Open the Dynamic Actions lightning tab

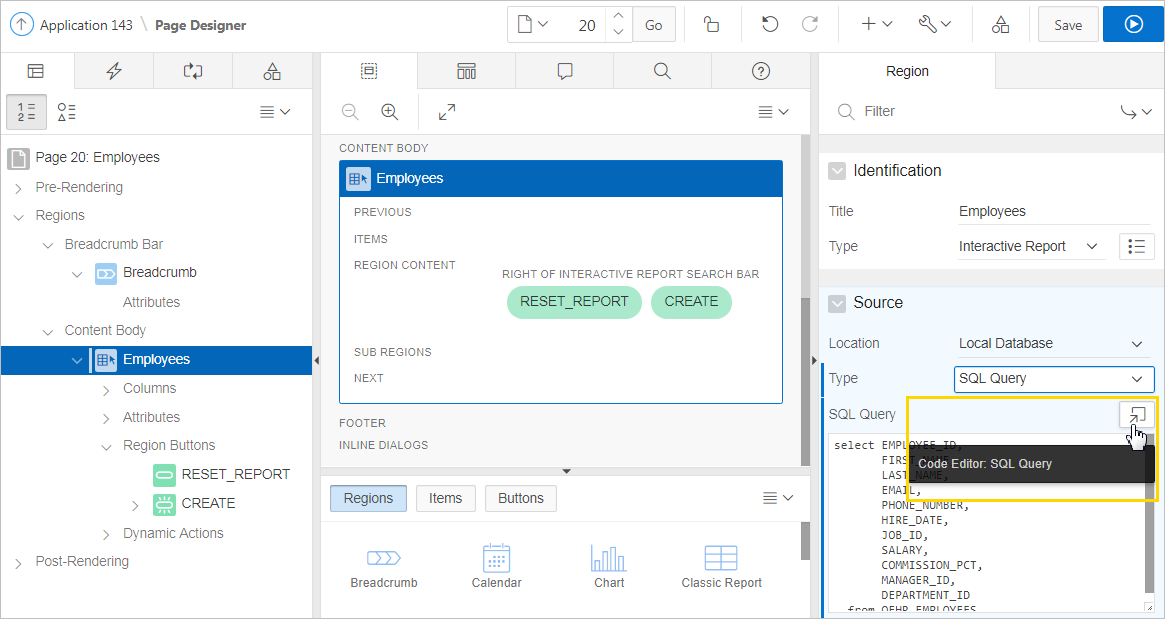point(114,71)
